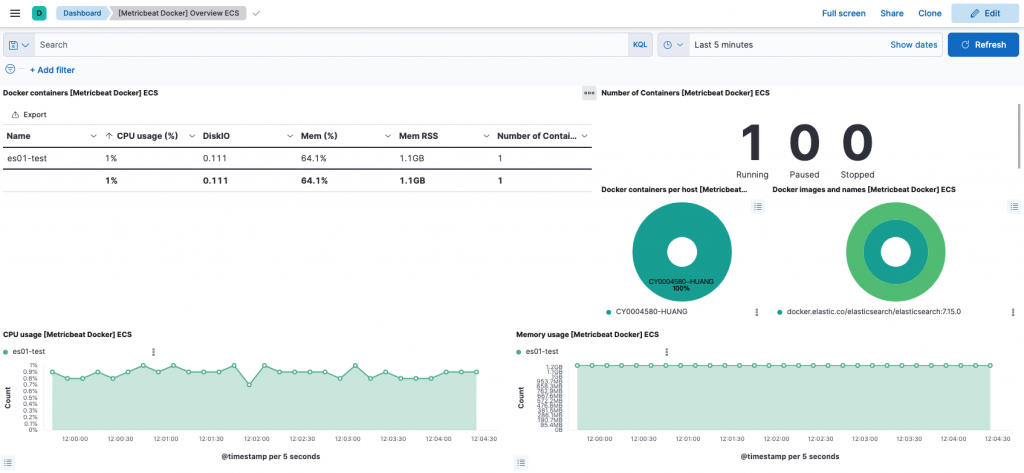This screenshot has width=1024, height=473.
Task: Toggle legend of Docker containers per host
Action: pyautogui.click(x=758, y=206)
